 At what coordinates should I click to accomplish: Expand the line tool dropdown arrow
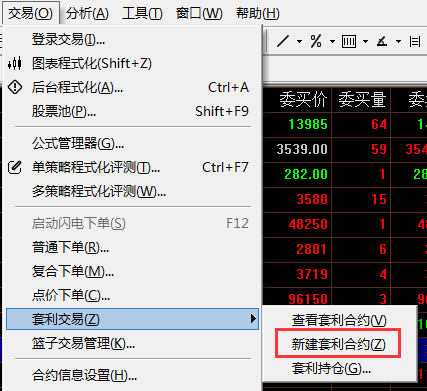click(x=299, y=42)
